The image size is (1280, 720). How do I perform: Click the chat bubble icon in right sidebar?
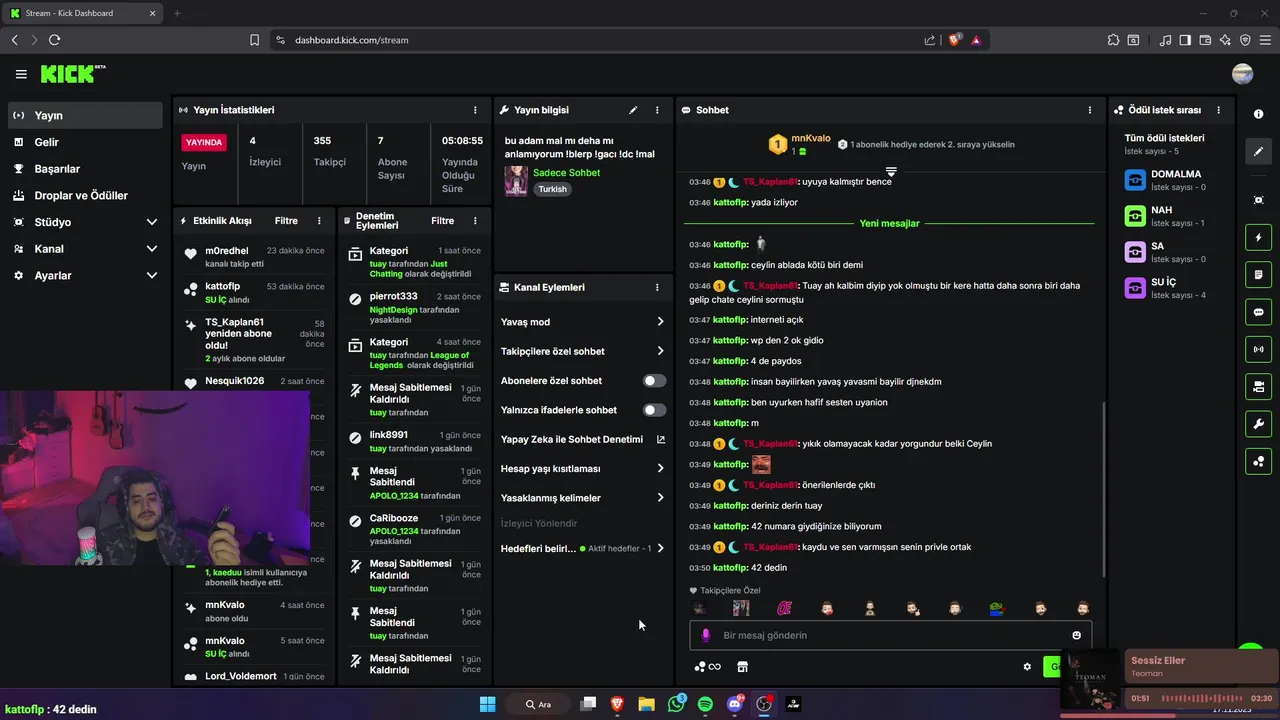tap(1258, 312)
